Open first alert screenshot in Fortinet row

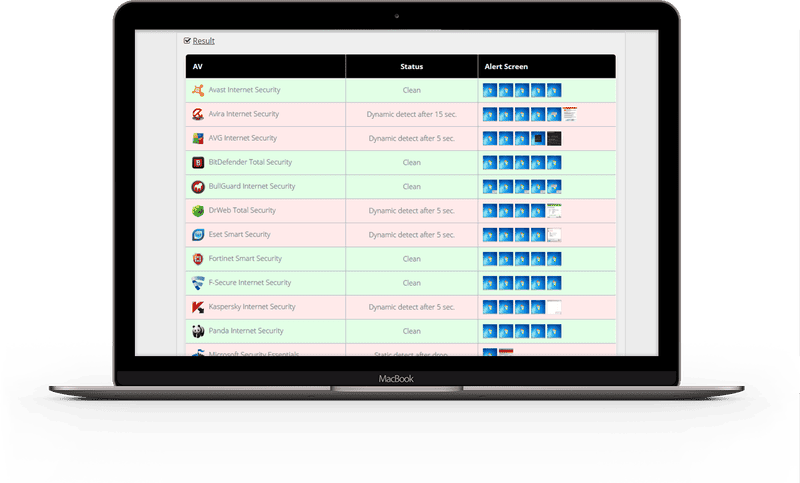point(490,259)
